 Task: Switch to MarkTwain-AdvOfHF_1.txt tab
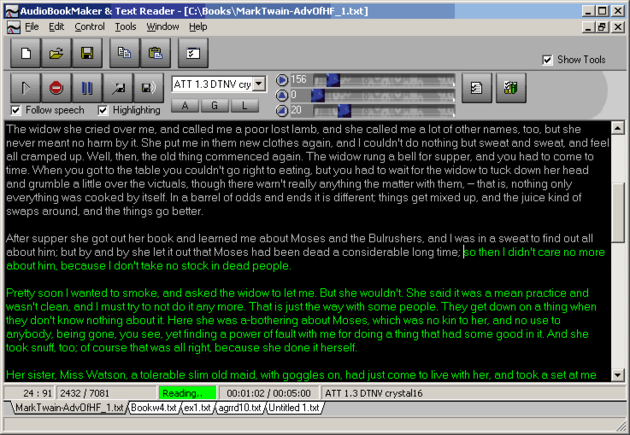pyautogui.click(x=69, y=408)
